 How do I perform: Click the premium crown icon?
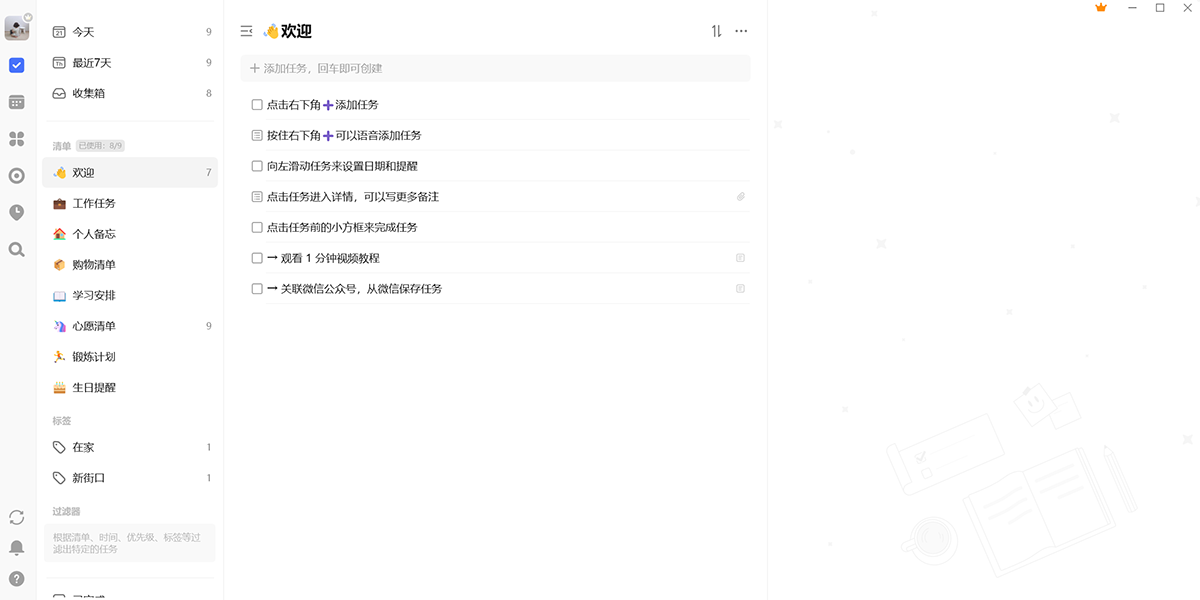[x=1101, y=8]
